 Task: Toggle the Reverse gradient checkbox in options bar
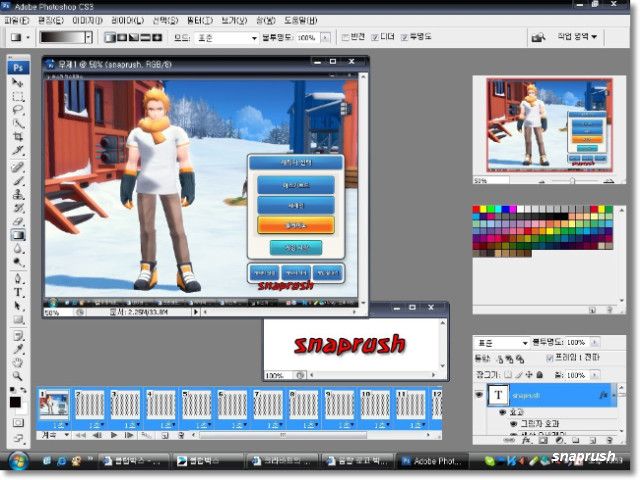[x=345, y=37]
